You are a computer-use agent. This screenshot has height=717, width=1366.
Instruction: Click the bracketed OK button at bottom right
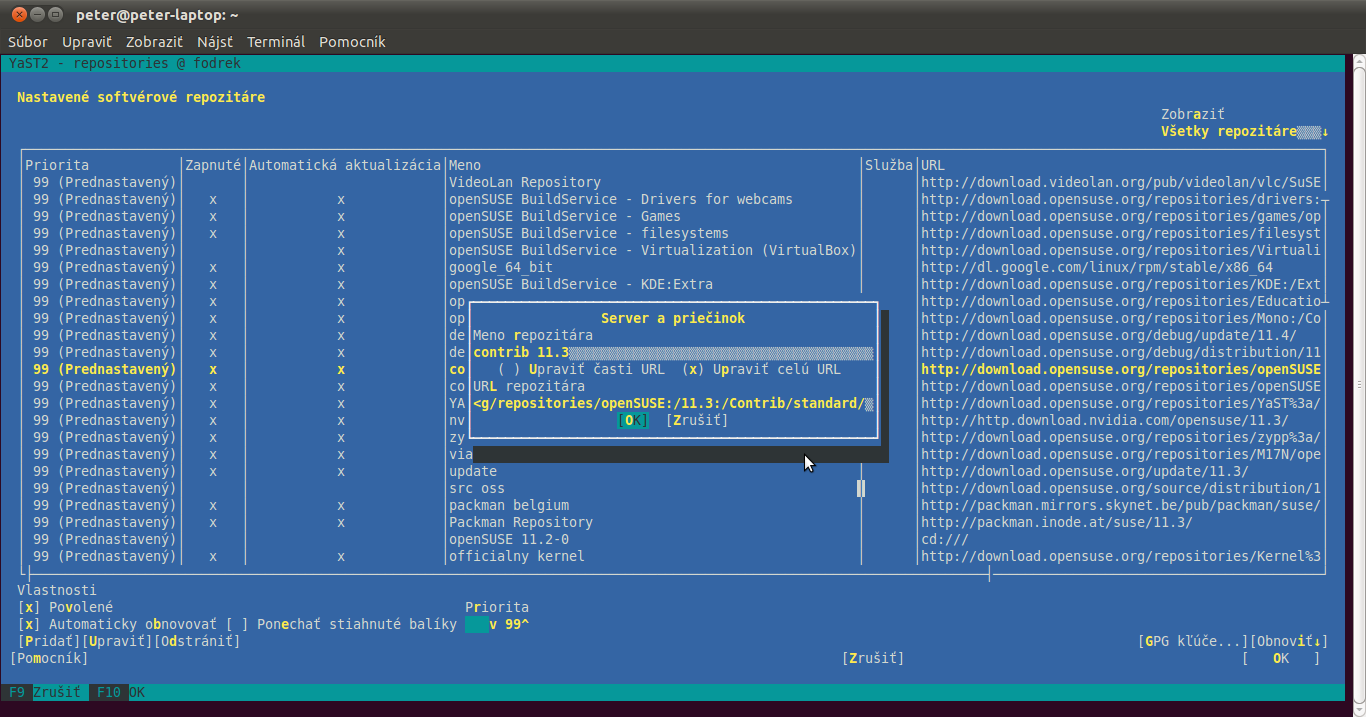click(1281, 658)
